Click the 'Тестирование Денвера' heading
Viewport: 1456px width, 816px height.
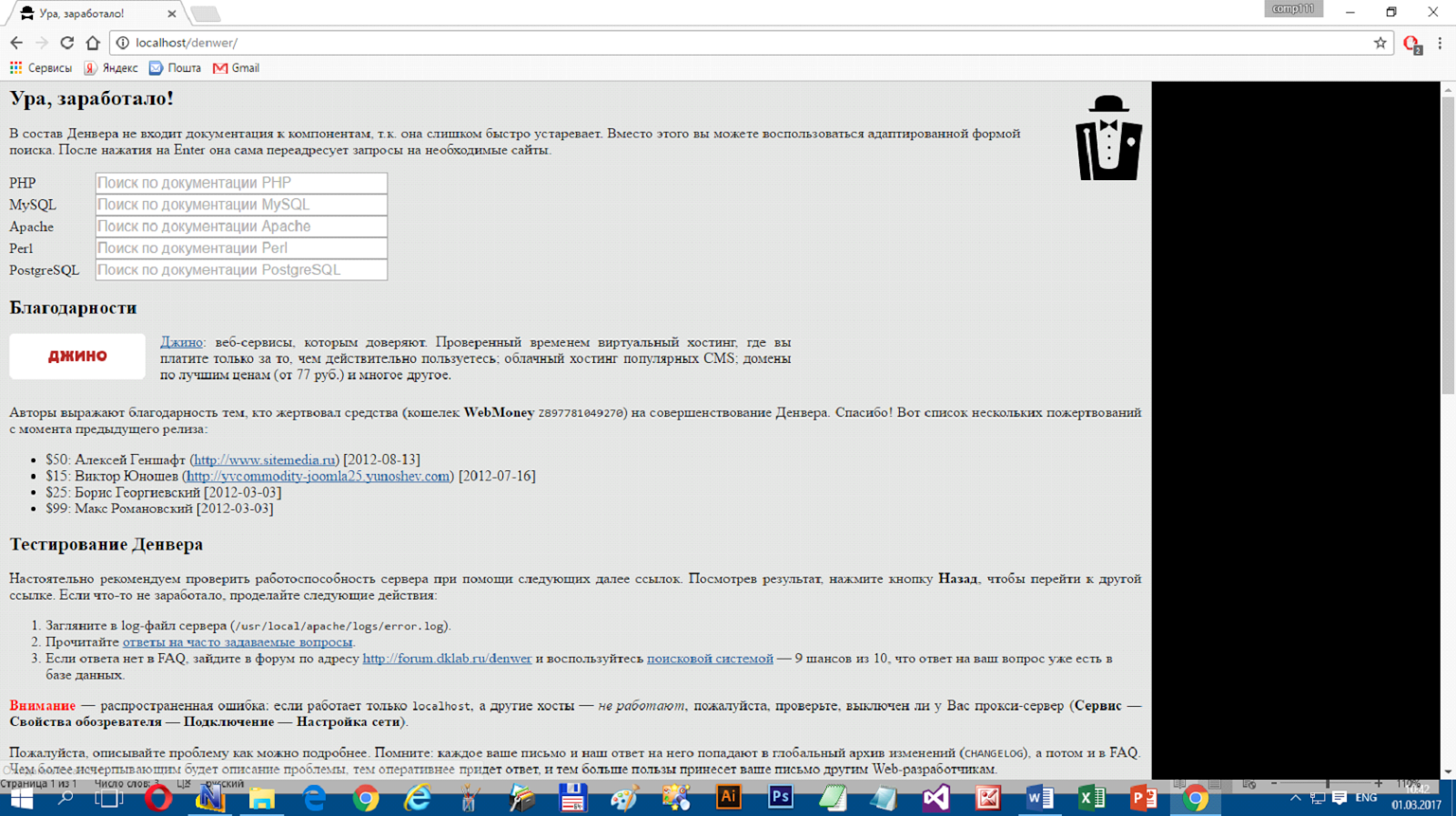tap(106, 545)
